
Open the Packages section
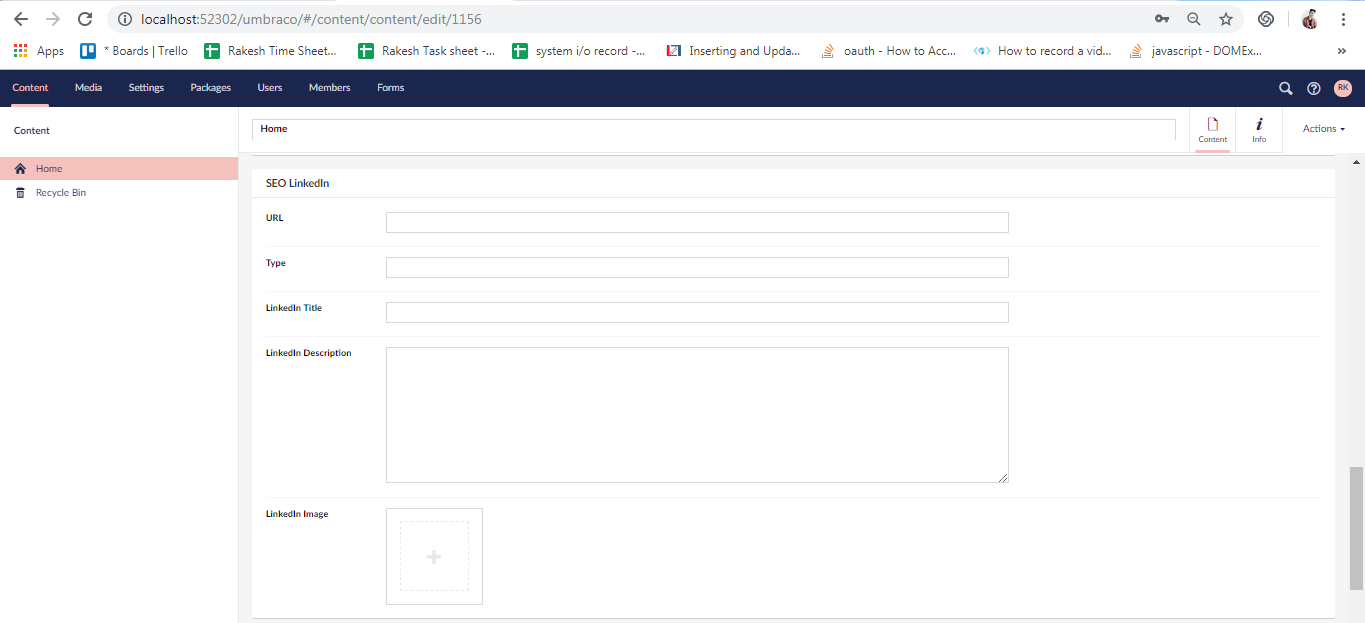pos(211,88)
